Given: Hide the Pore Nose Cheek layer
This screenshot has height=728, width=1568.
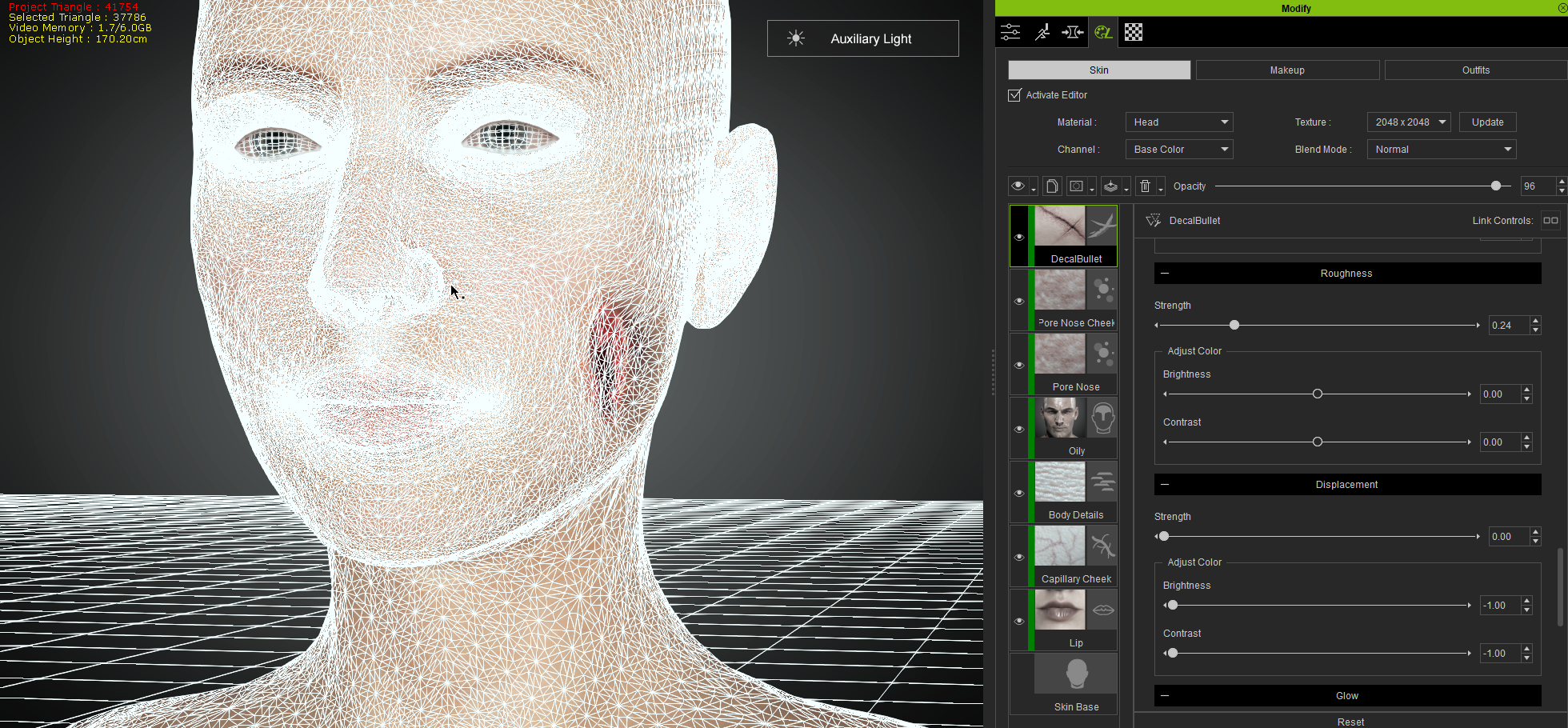Looking at the screenshot, I should pos(1018,302).
